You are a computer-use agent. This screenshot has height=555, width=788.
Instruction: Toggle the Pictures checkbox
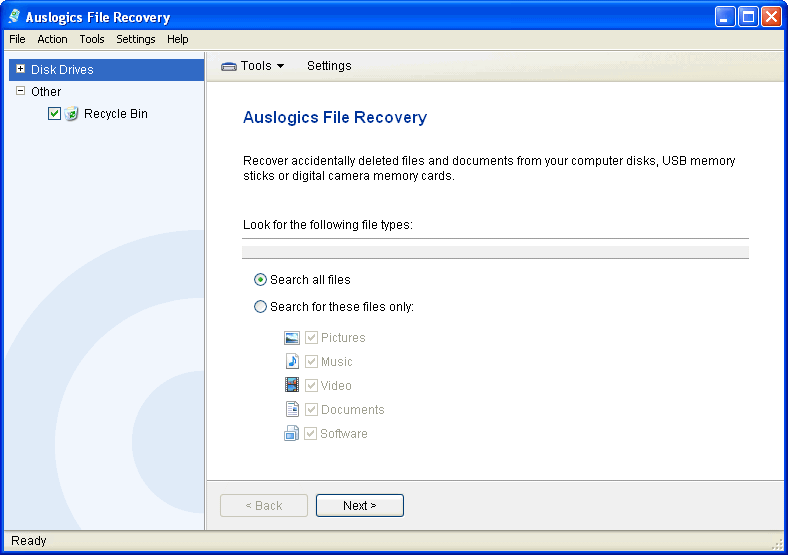pos(311,337)
